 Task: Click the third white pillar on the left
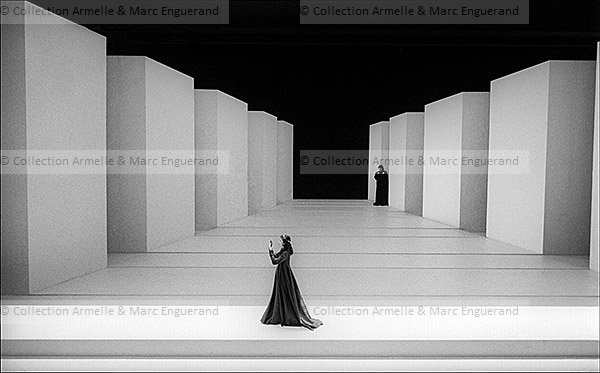click(221, 159)
